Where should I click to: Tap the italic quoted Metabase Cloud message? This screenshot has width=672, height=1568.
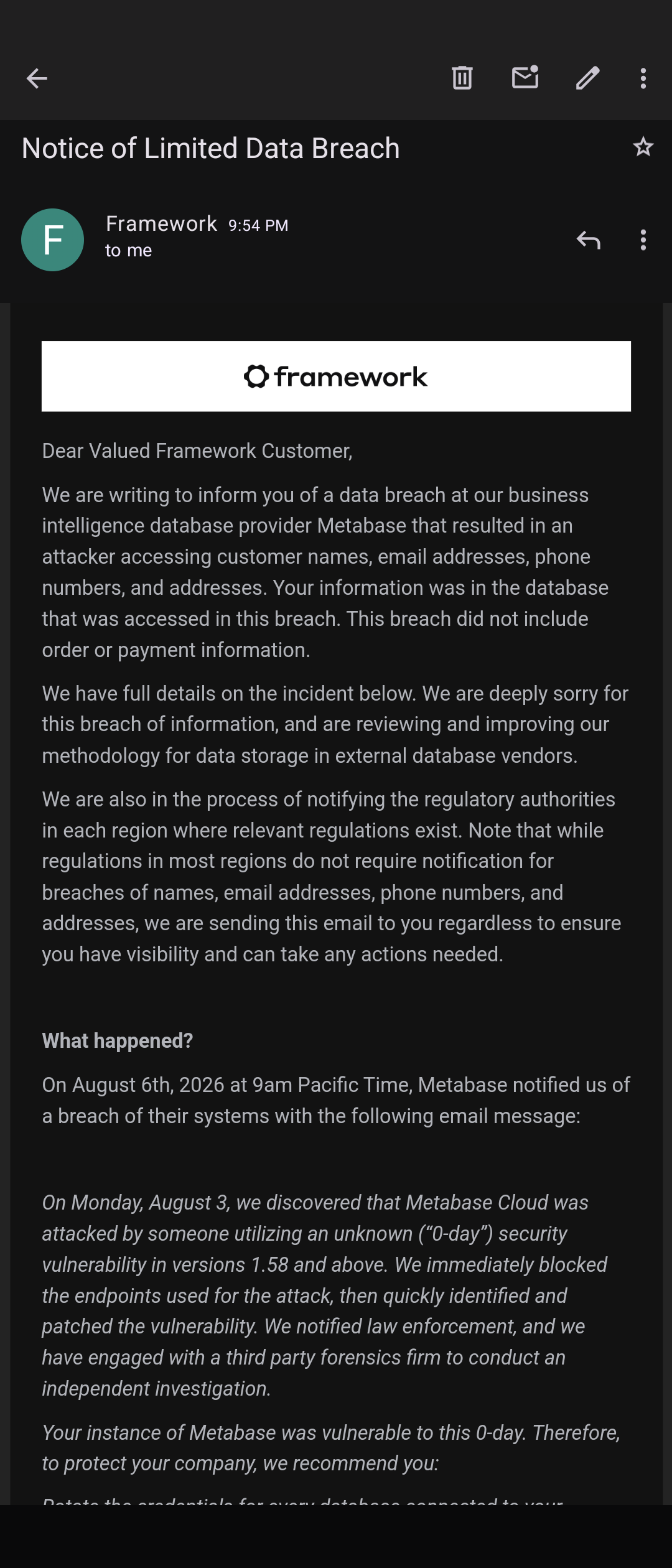325,1295
